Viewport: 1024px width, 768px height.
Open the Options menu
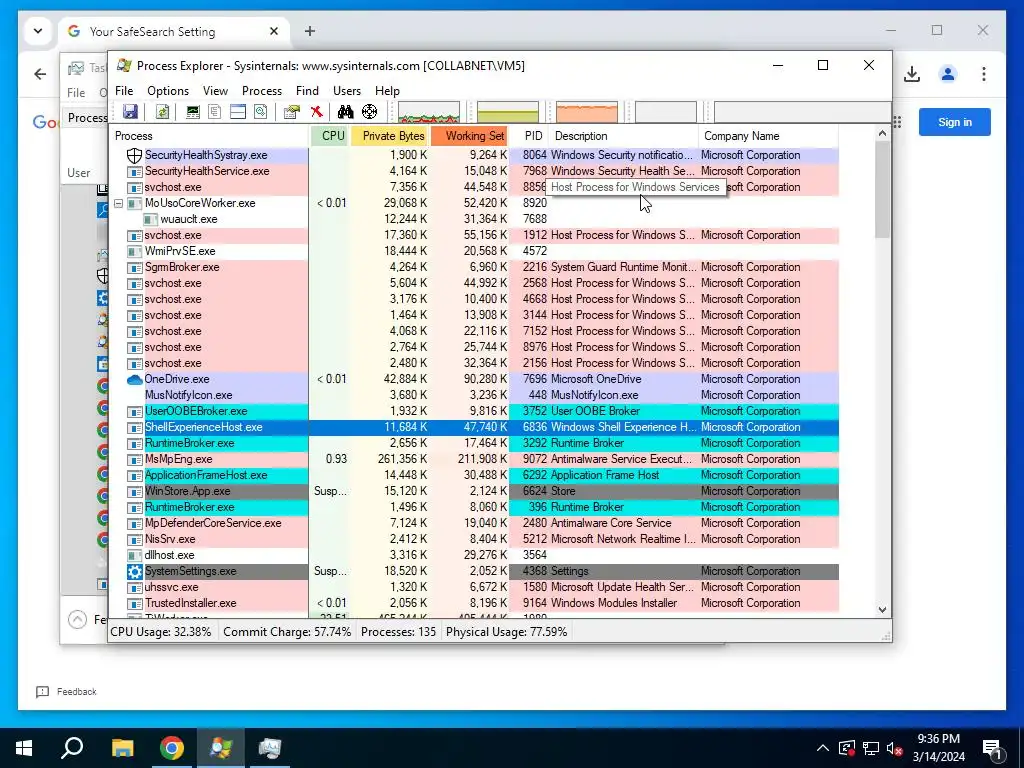(168, 91)
